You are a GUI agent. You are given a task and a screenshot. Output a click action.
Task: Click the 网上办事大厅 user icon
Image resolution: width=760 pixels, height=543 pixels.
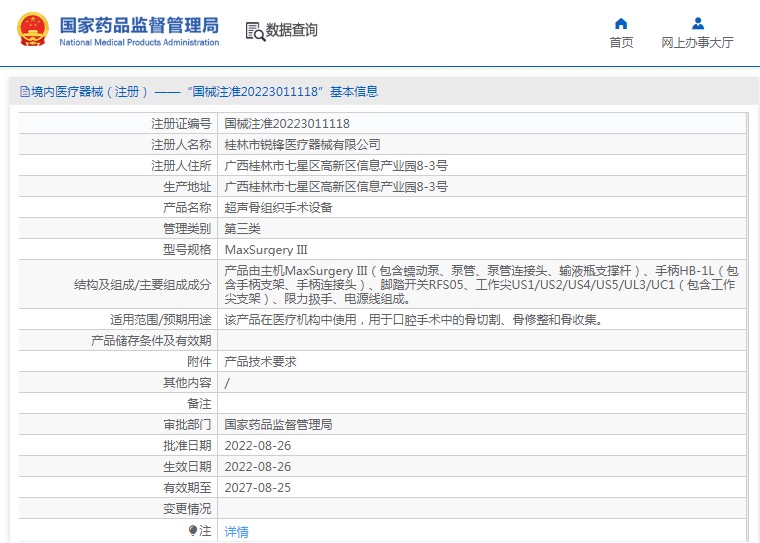(697, 23)
